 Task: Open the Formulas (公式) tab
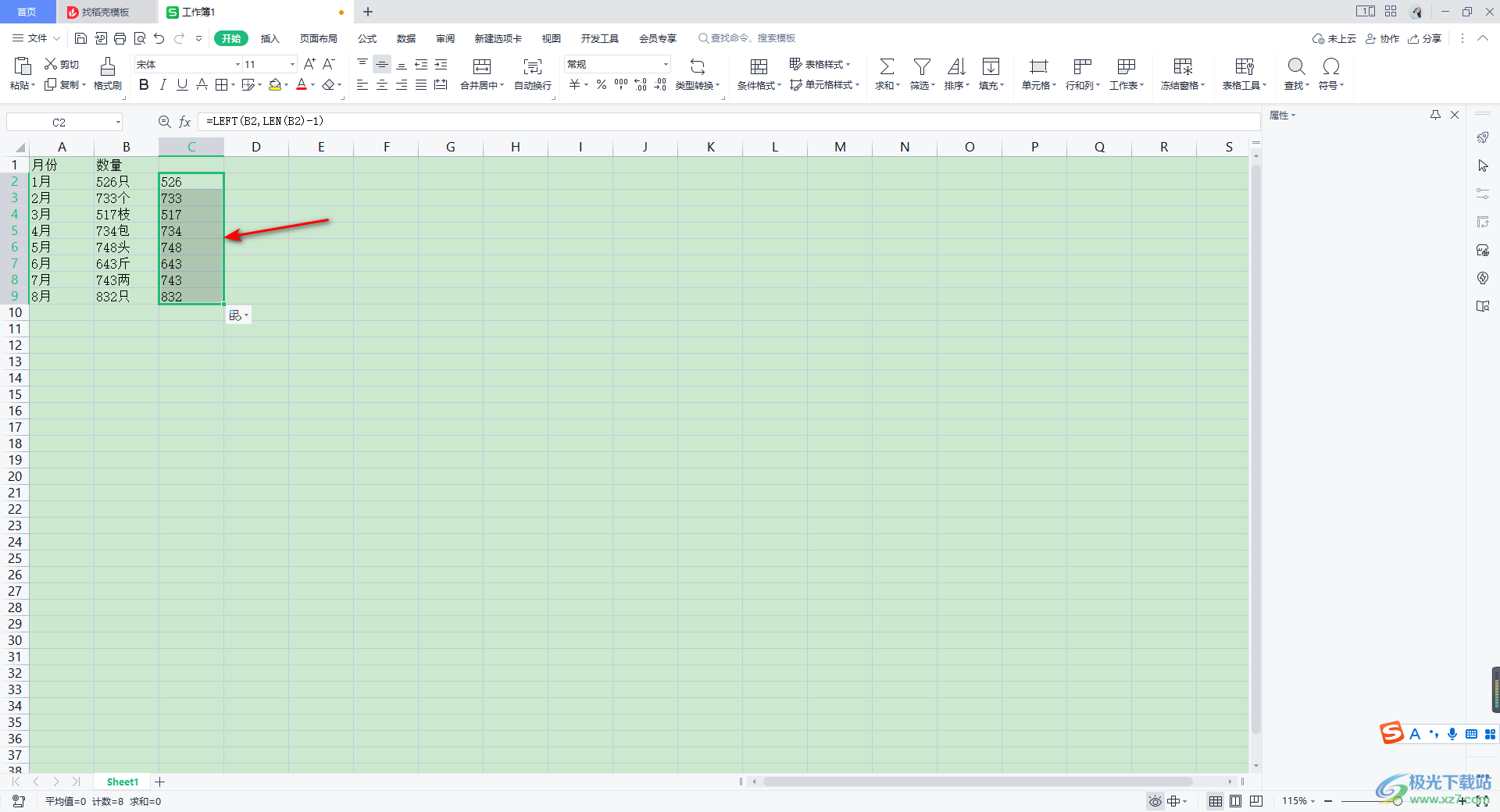tap(367, 38)
